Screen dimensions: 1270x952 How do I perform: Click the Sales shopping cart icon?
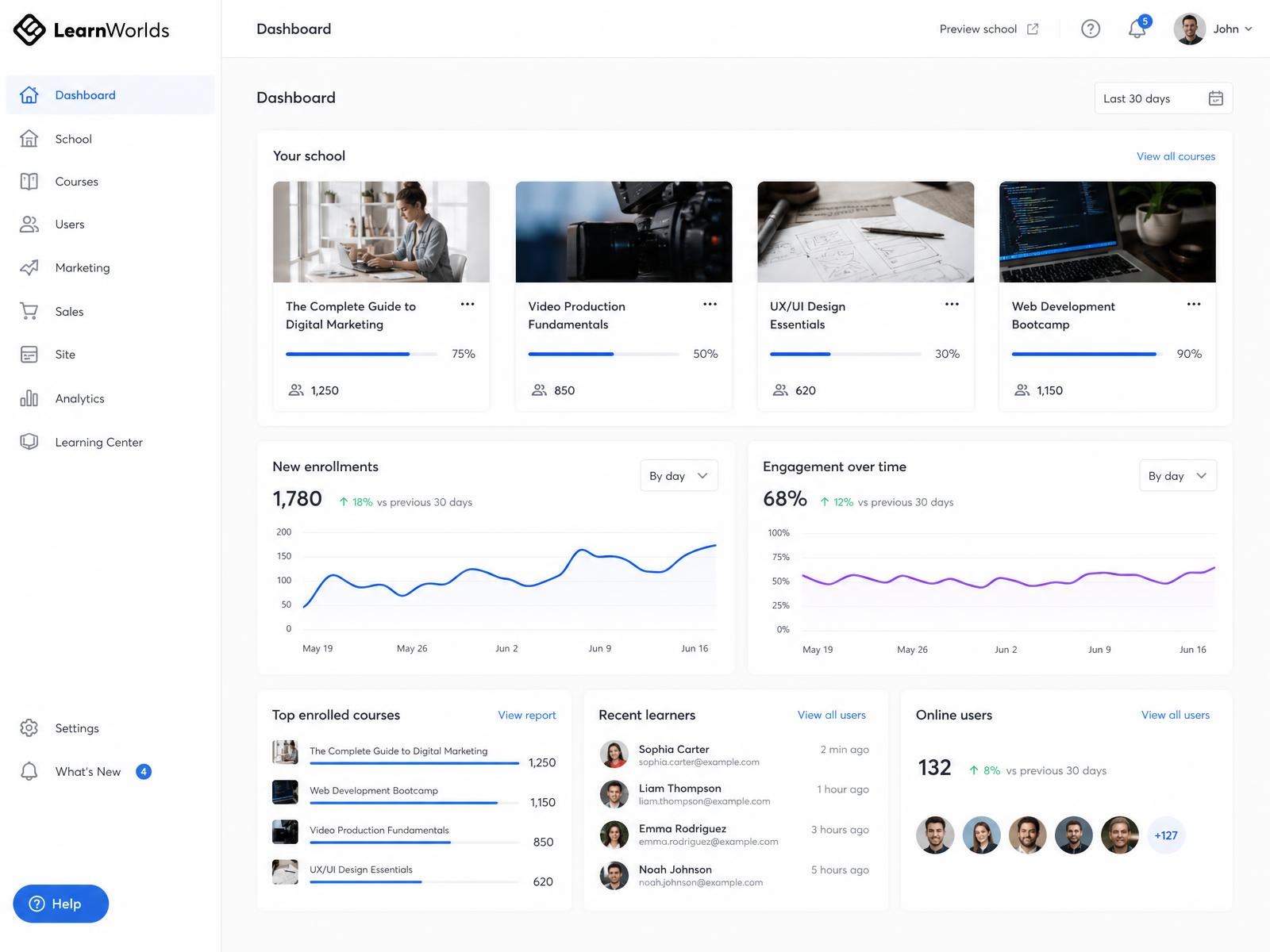tap(29, 311)
